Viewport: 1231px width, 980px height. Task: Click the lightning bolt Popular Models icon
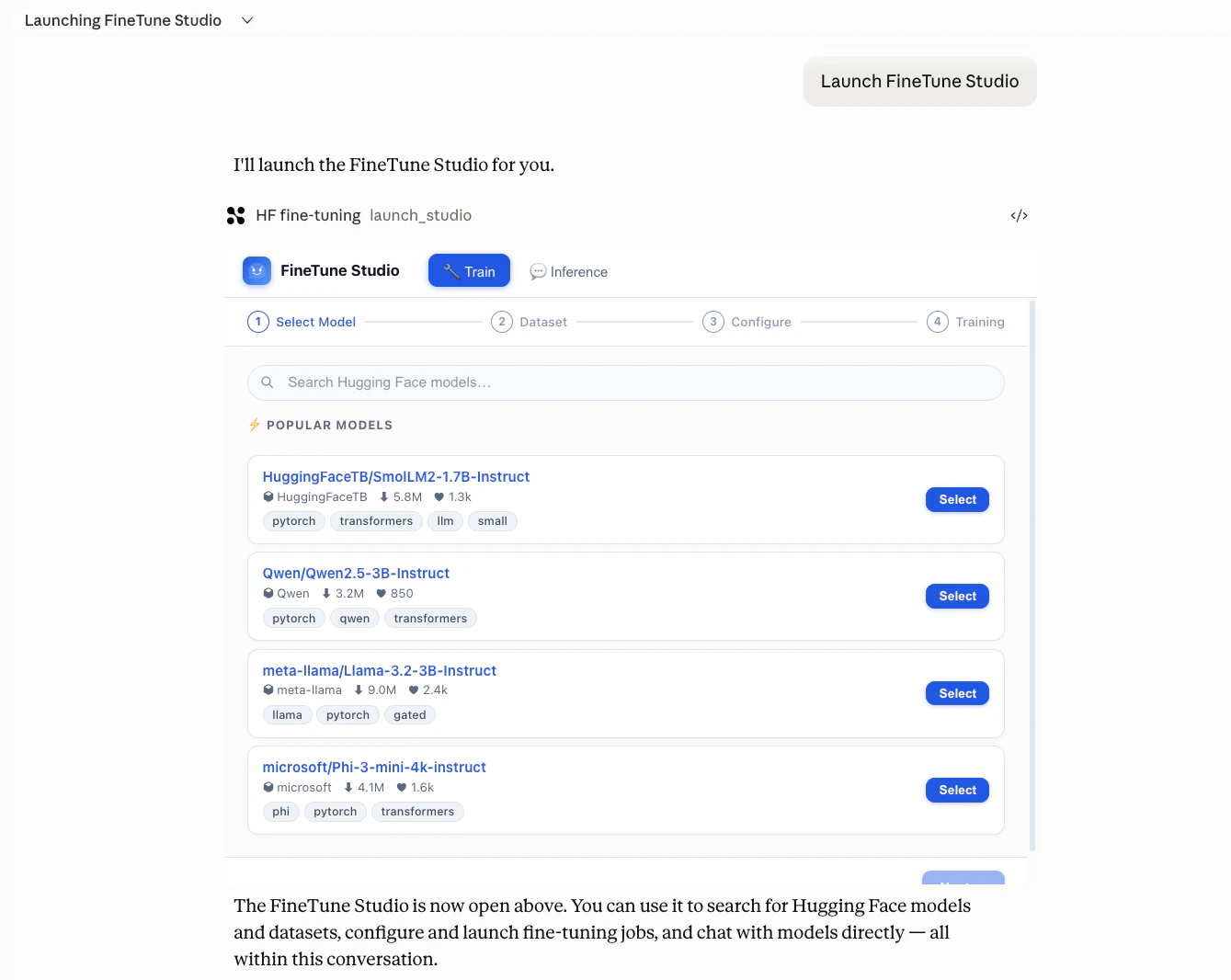(255, 425)
